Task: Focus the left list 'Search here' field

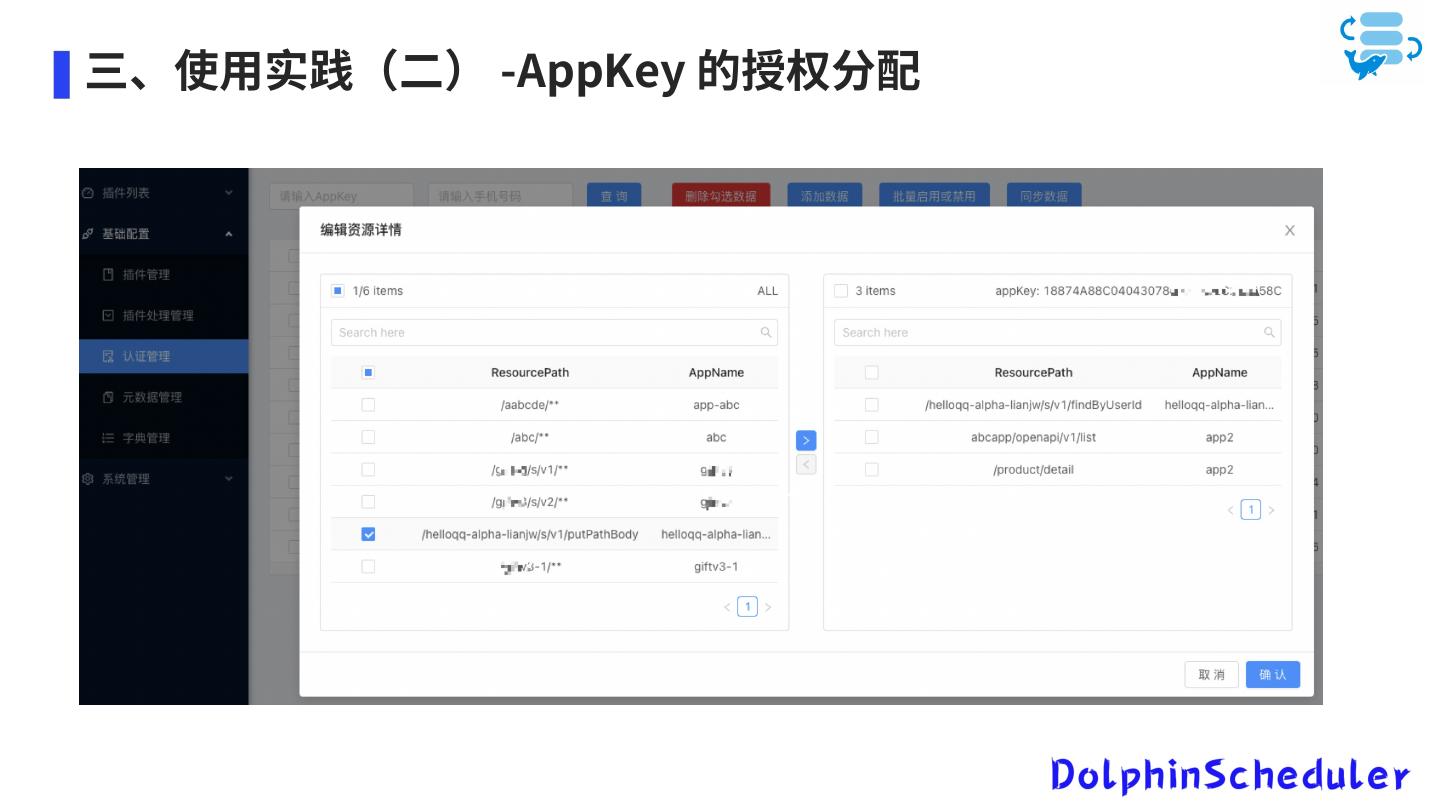Action: (x=554, y=333)
